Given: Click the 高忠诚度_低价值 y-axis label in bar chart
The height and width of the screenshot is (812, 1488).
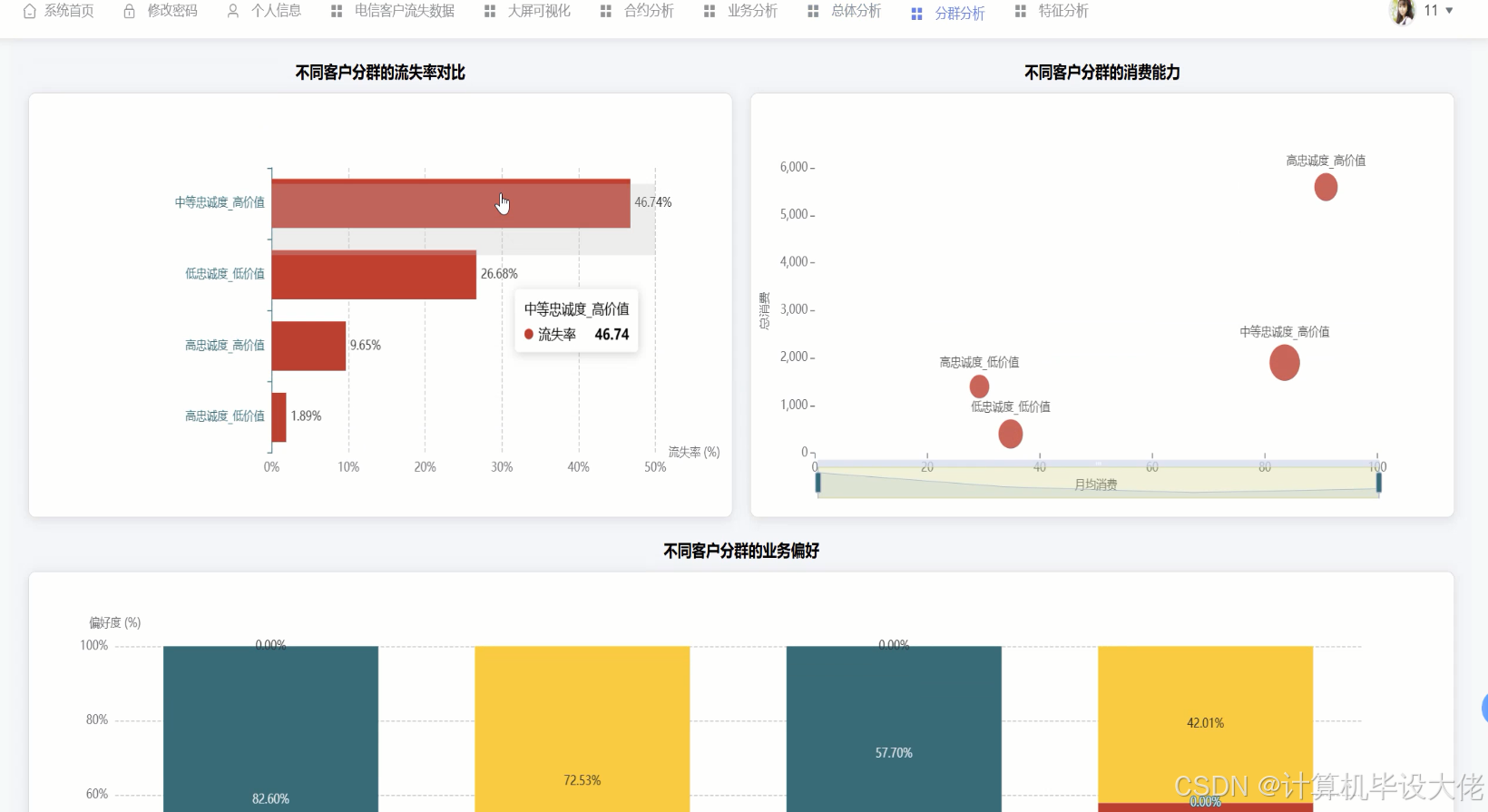Looking at the screenshot, I should (x=225, y=416).
